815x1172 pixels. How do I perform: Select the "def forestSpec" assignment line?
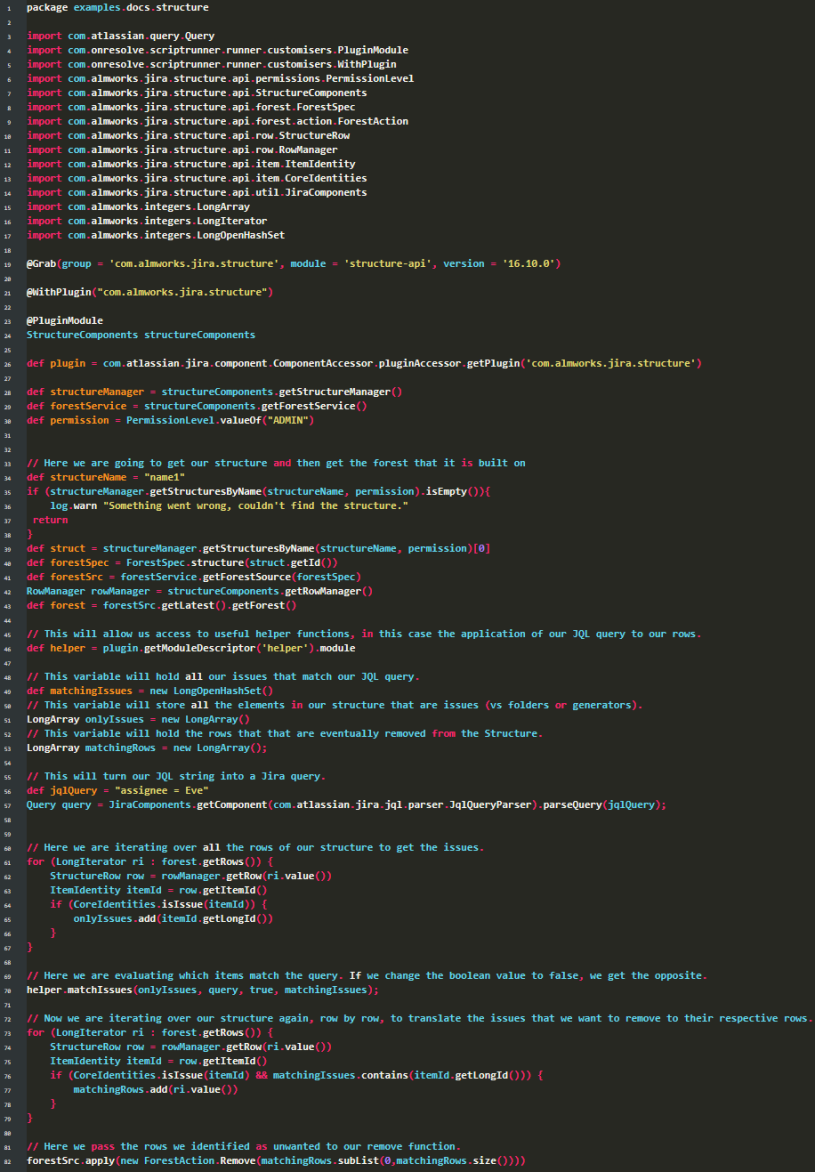(182, 562)
